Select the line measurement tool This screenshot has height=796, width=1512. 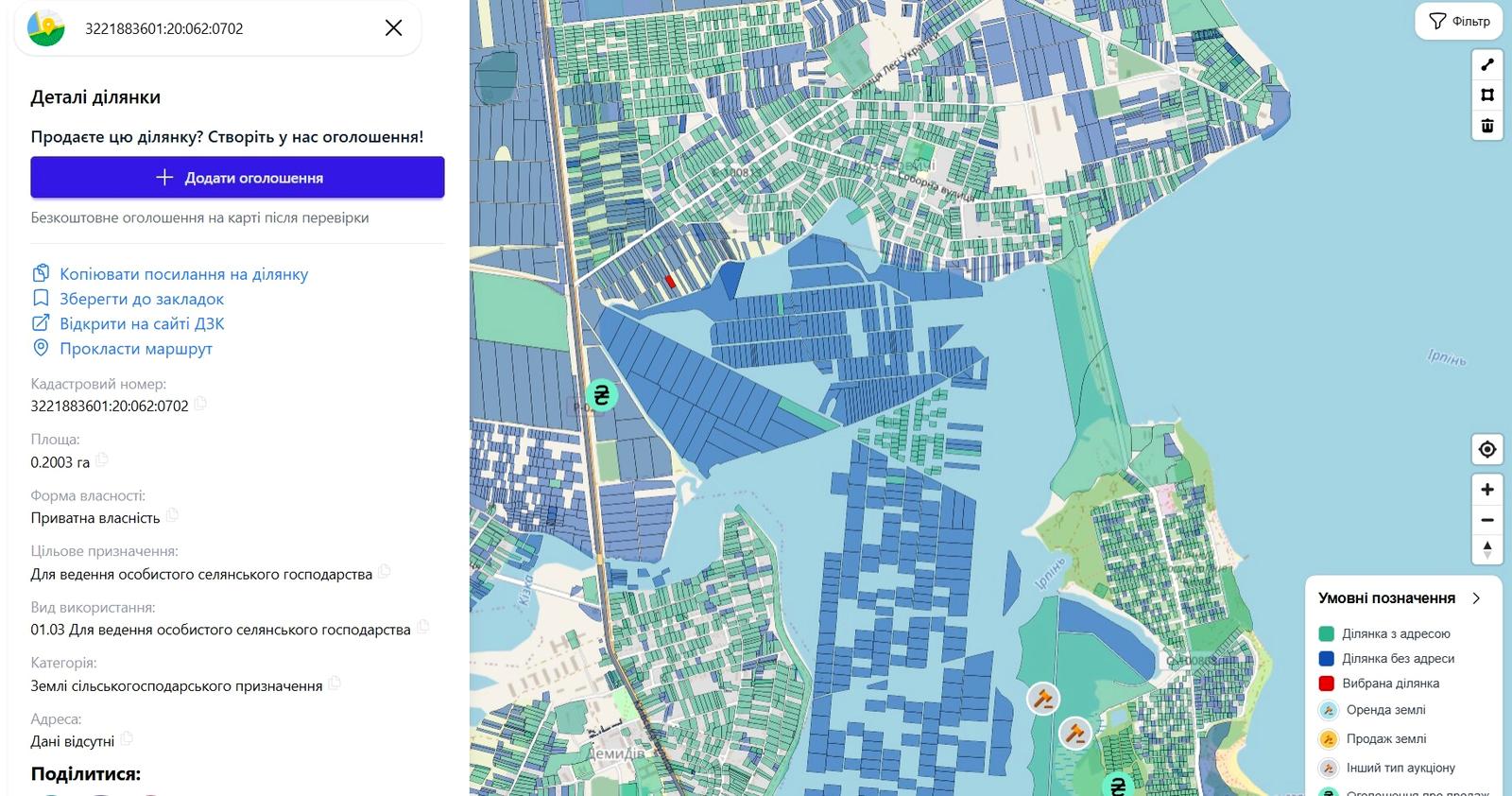pyautogui.click(x=1487, y=64)
